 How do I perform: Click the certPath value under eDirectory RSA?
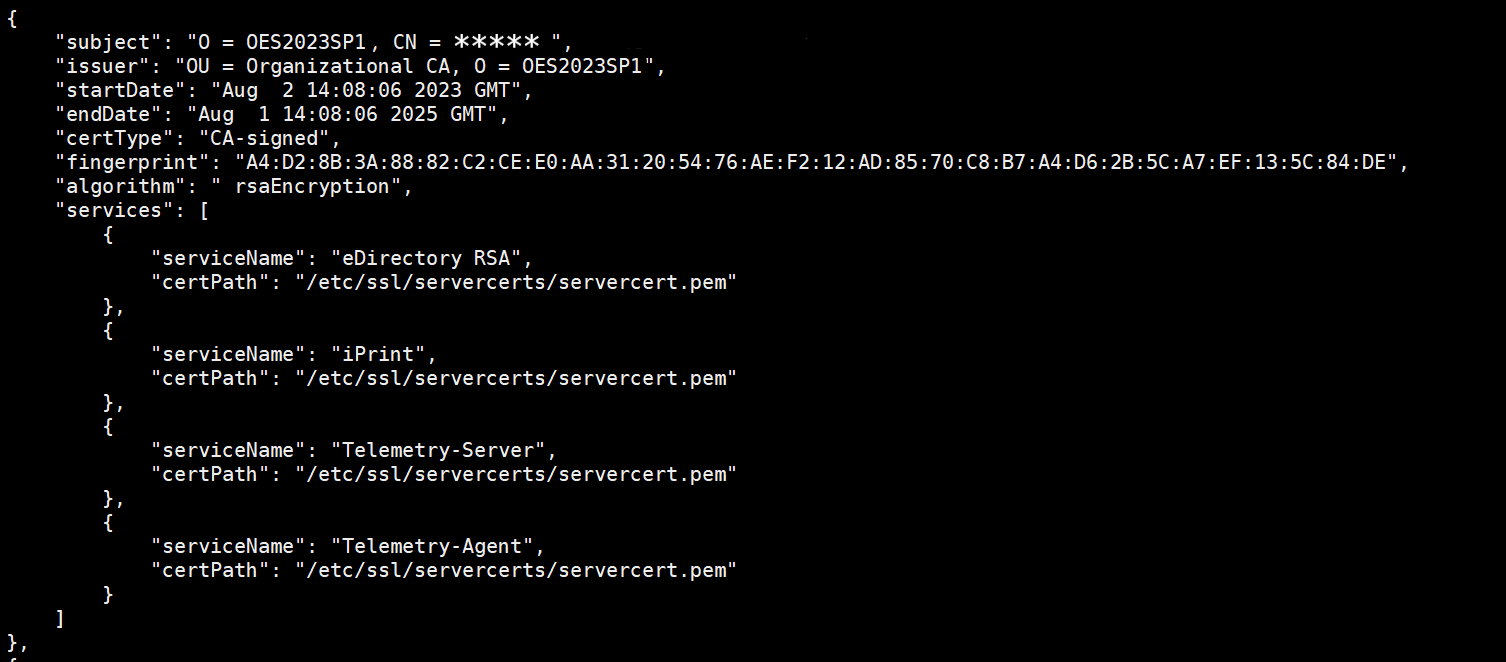tap(515, 282)
